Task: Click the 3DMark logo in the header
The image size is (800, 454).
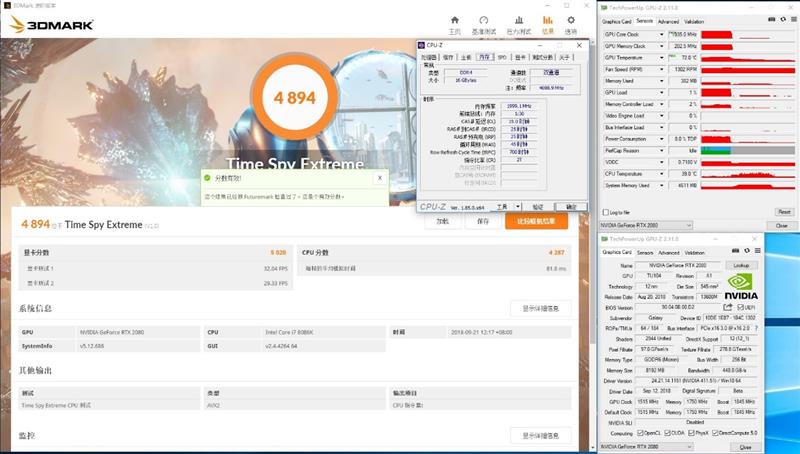Action: tap(51, 24)
